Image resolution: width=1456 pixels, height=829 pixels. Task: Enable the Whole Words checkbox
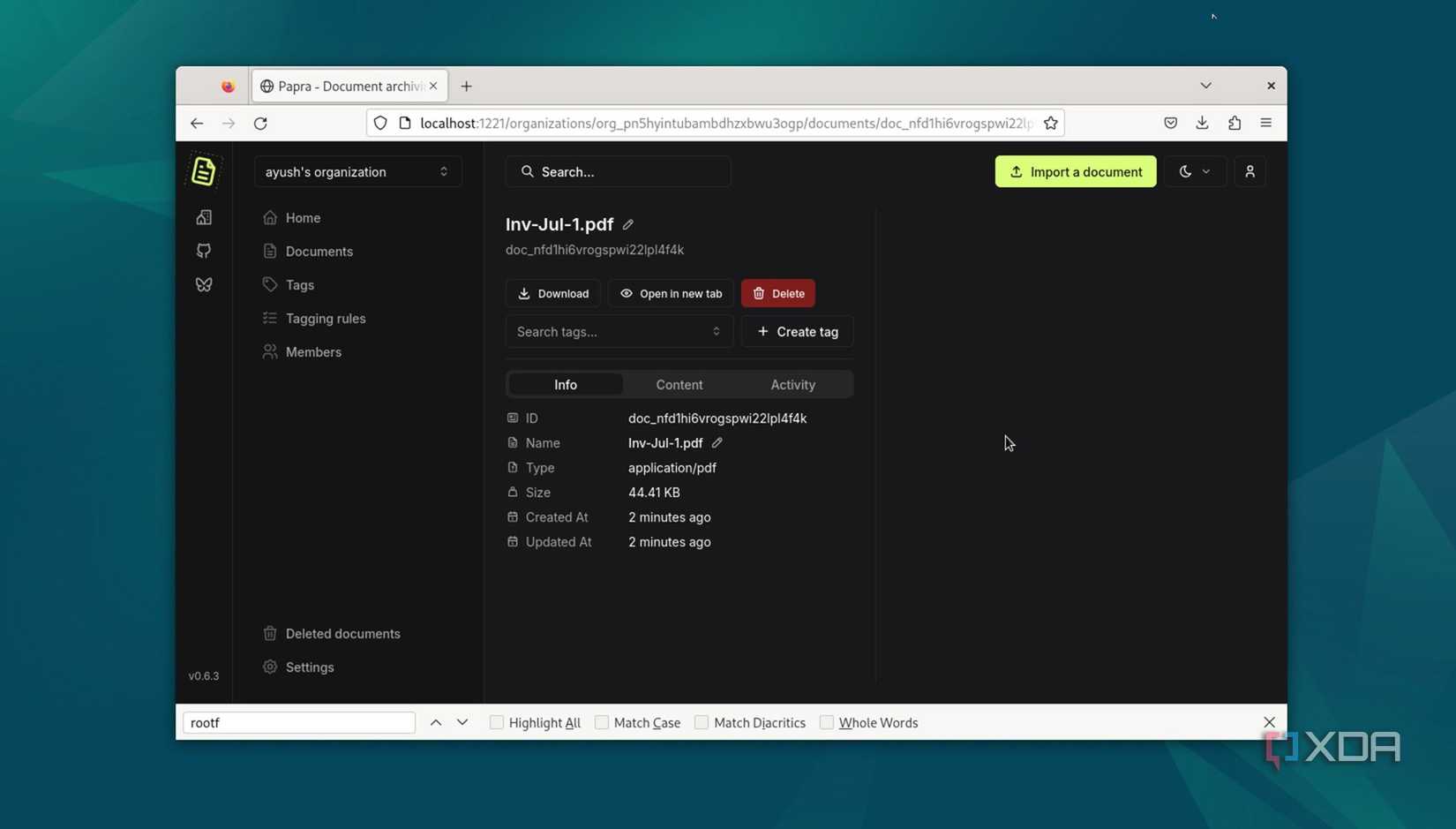click(x=826, y=722)
